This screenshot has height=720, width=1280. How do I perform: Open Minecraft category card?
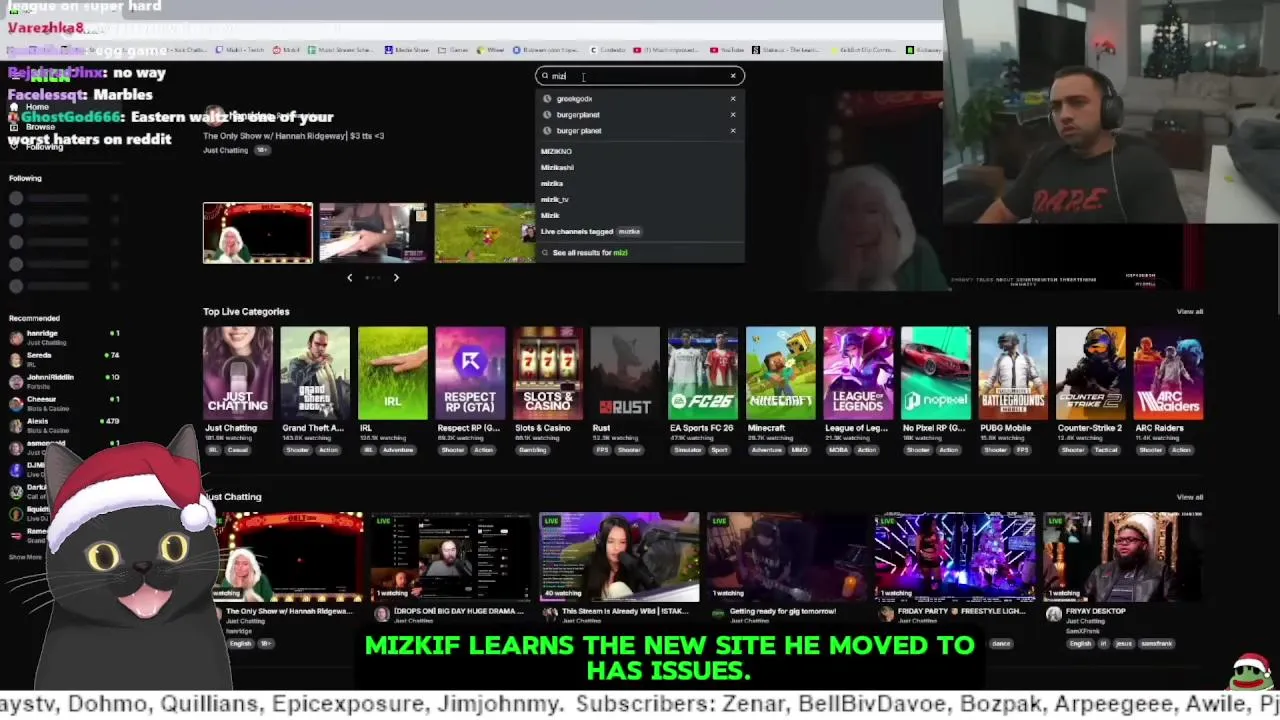[780, 372]
